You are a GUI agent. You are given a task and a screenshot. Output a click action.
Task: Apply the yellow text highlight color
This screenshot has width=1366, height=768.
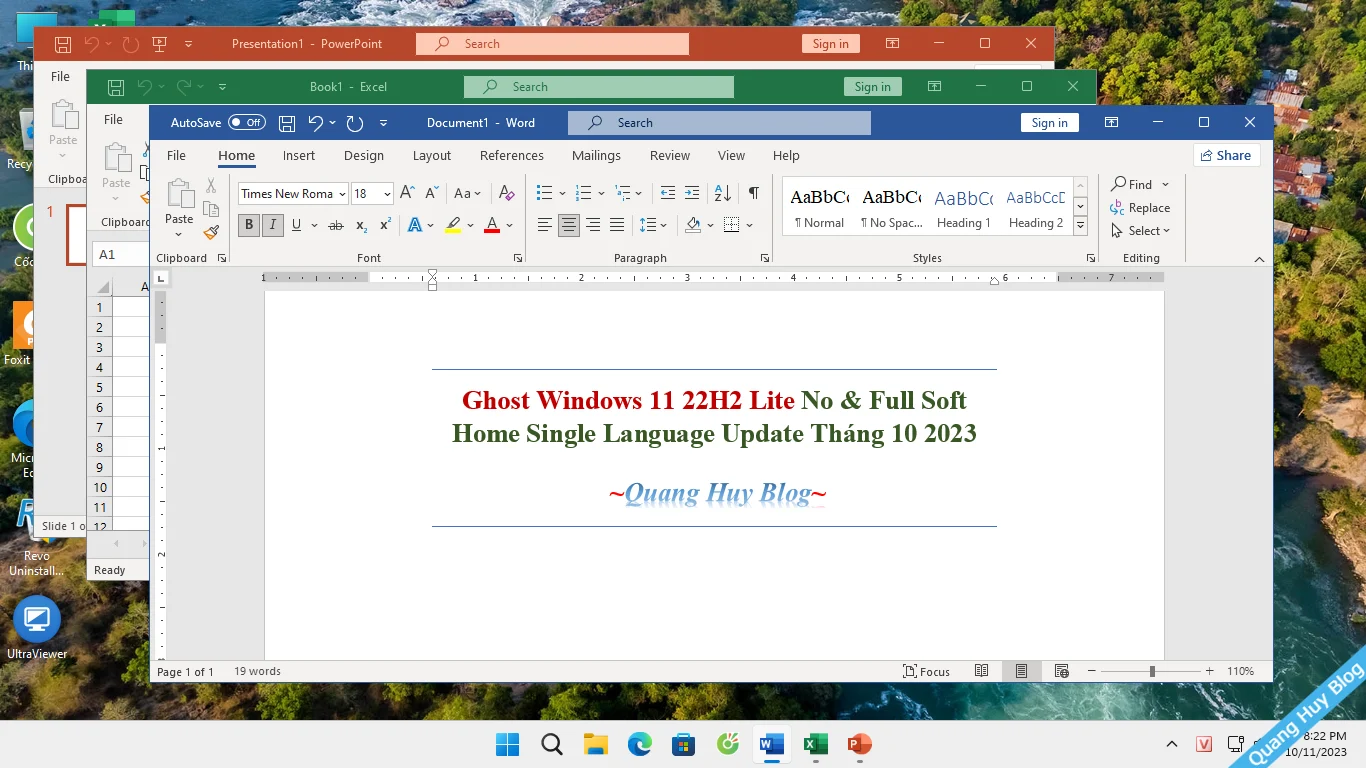[453, 225]
